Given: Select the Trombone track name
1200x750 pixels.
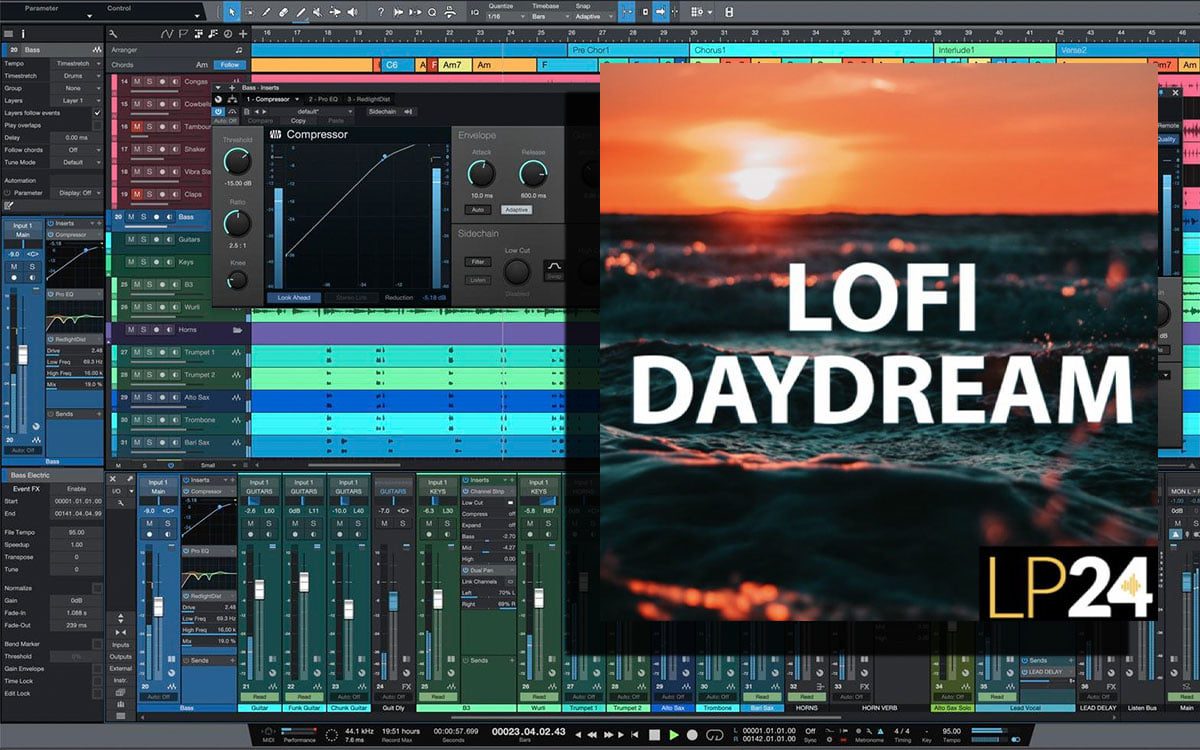Looking at the screenshot, I should tap(198, 420).
